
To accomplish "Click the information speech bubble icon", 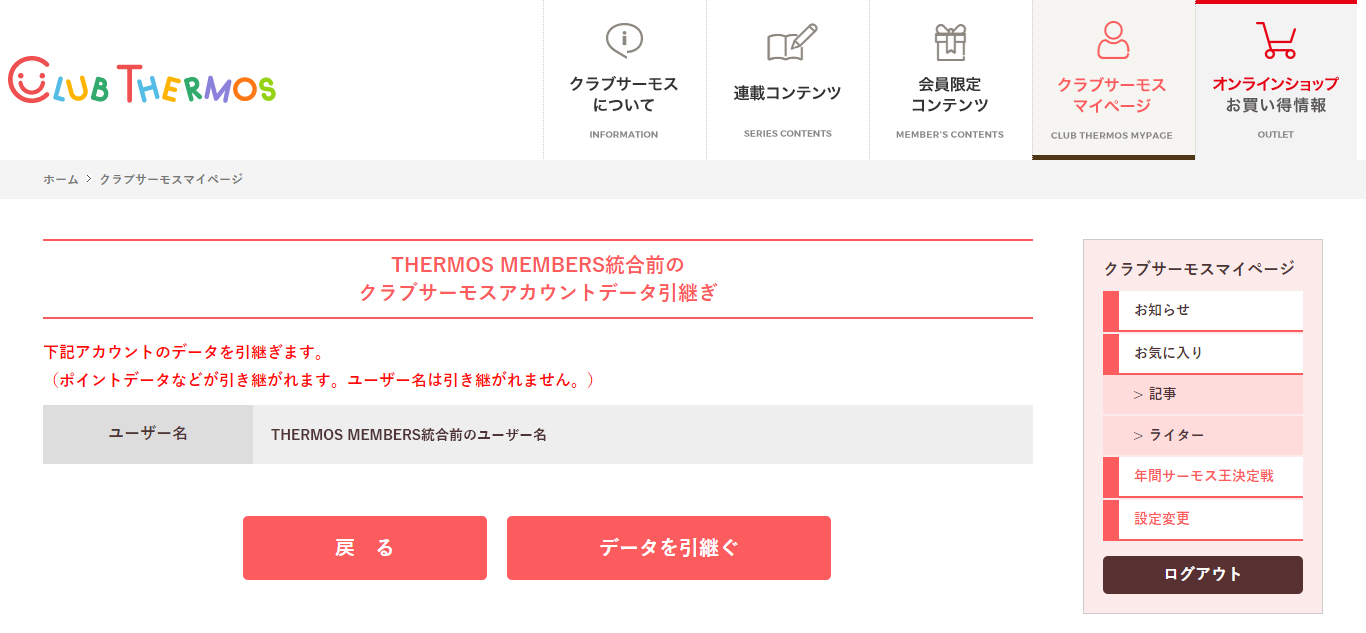I will (624, 40).
